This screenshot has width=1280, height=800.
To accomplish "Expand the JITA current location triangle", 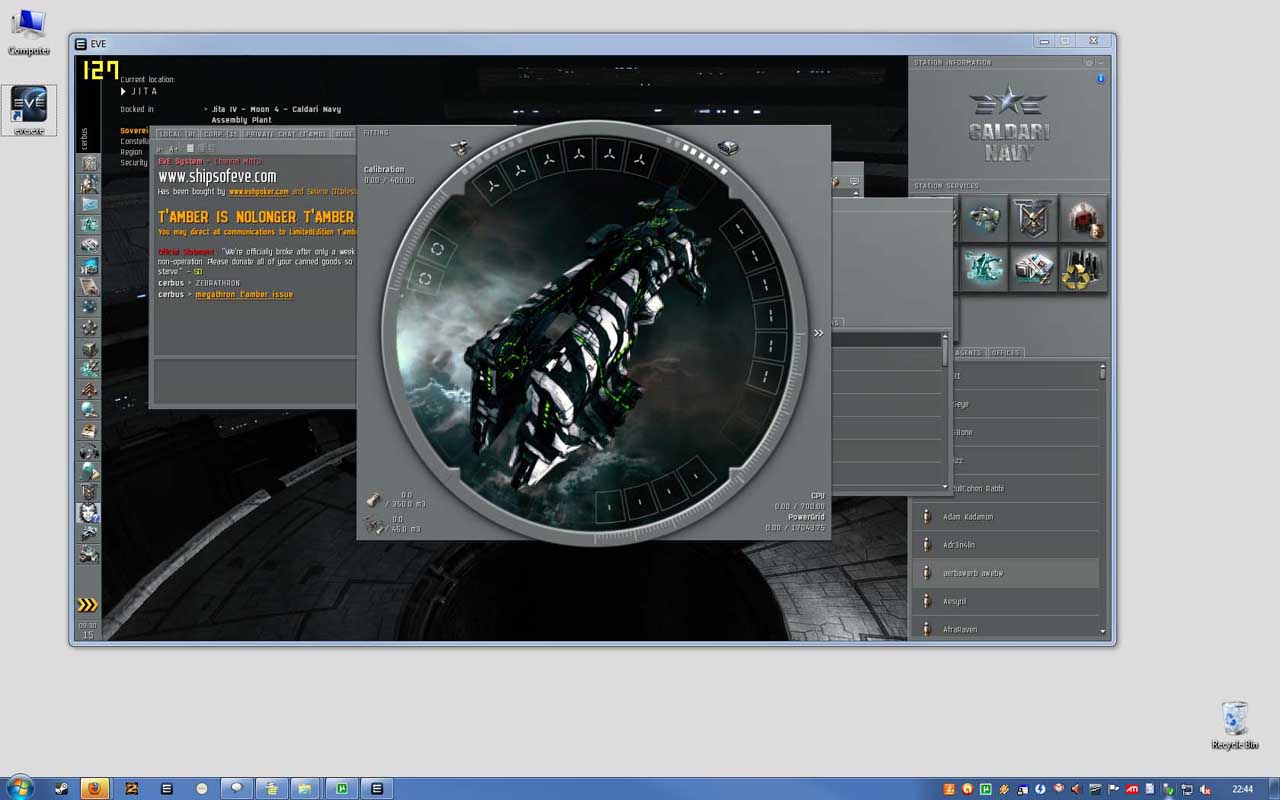I will coord(124,91).
